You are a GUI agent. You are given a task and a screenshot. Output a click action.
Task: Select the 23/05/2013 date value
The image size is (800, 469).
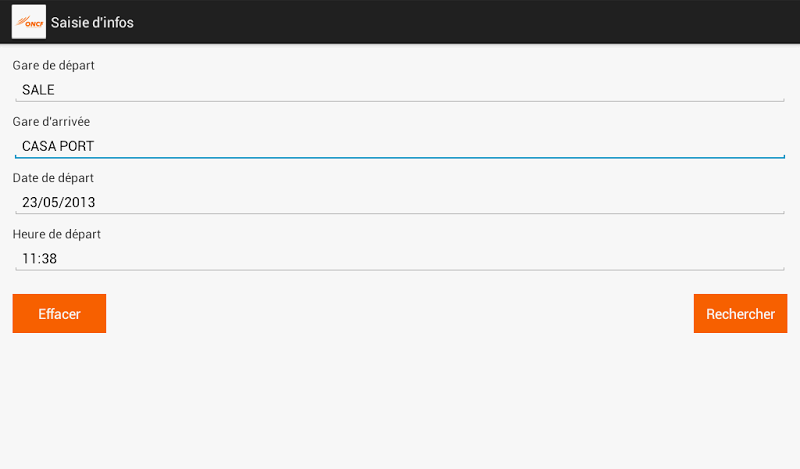click(x=58, y=202)
